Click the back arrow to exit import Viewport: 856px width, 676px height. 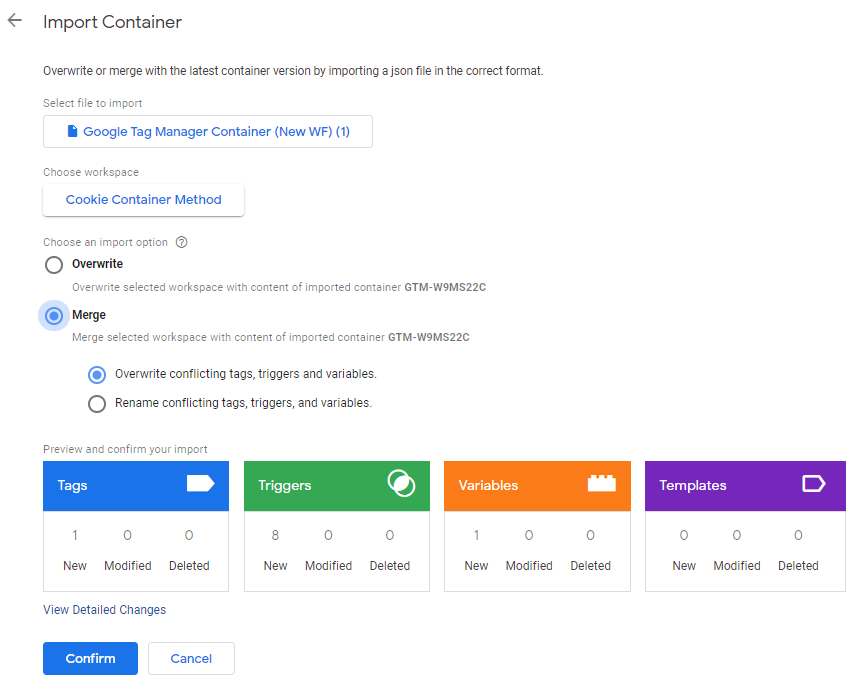14,20
